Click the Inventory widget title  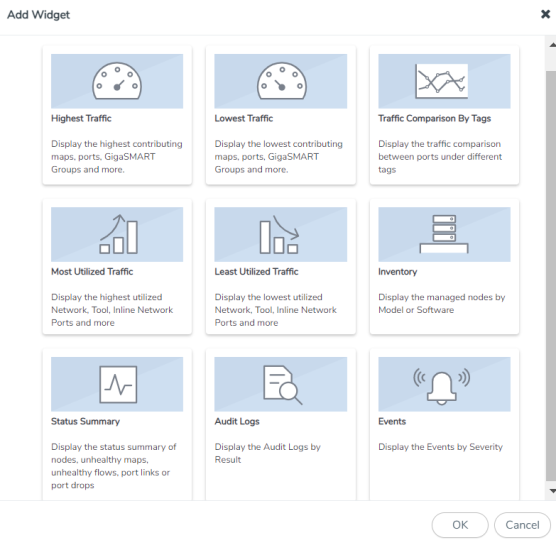pyautogui.click(x=397, y=272)
